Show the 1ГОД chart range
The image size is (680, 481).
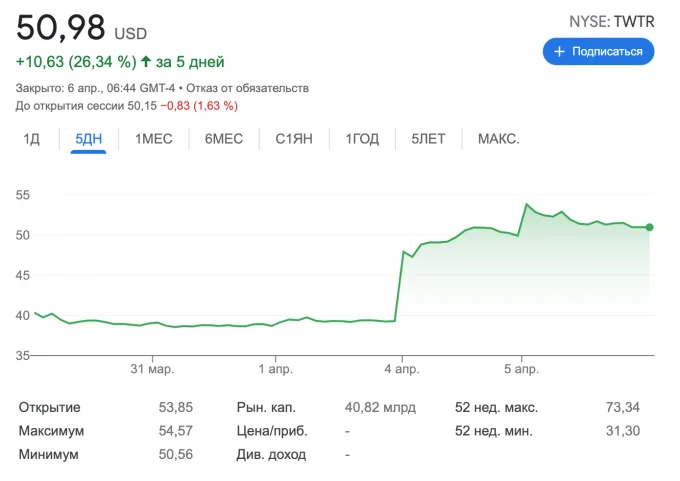pos(362,139)
